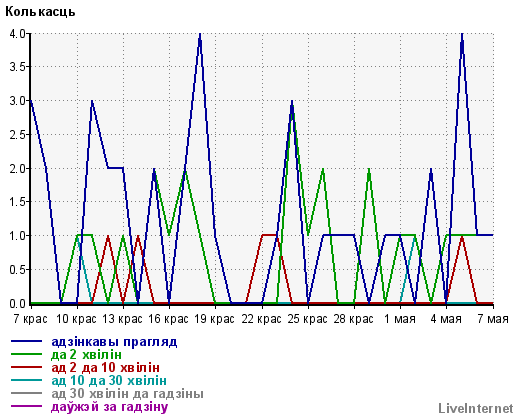The height and width of the screenshot is (418, 520).
Task: Click x-axis label "10 крас"
Action: click(x=77, y=319)
